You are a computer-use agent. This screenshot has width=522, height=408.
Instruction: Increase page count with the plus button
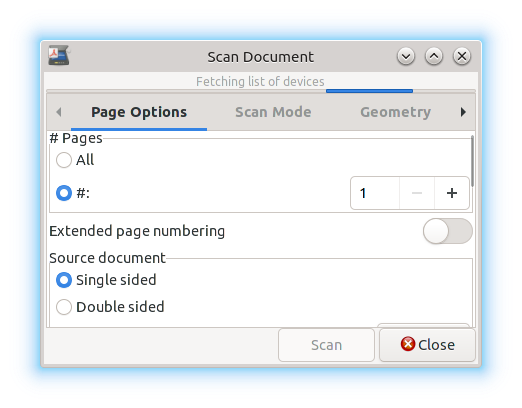point(452,193)
